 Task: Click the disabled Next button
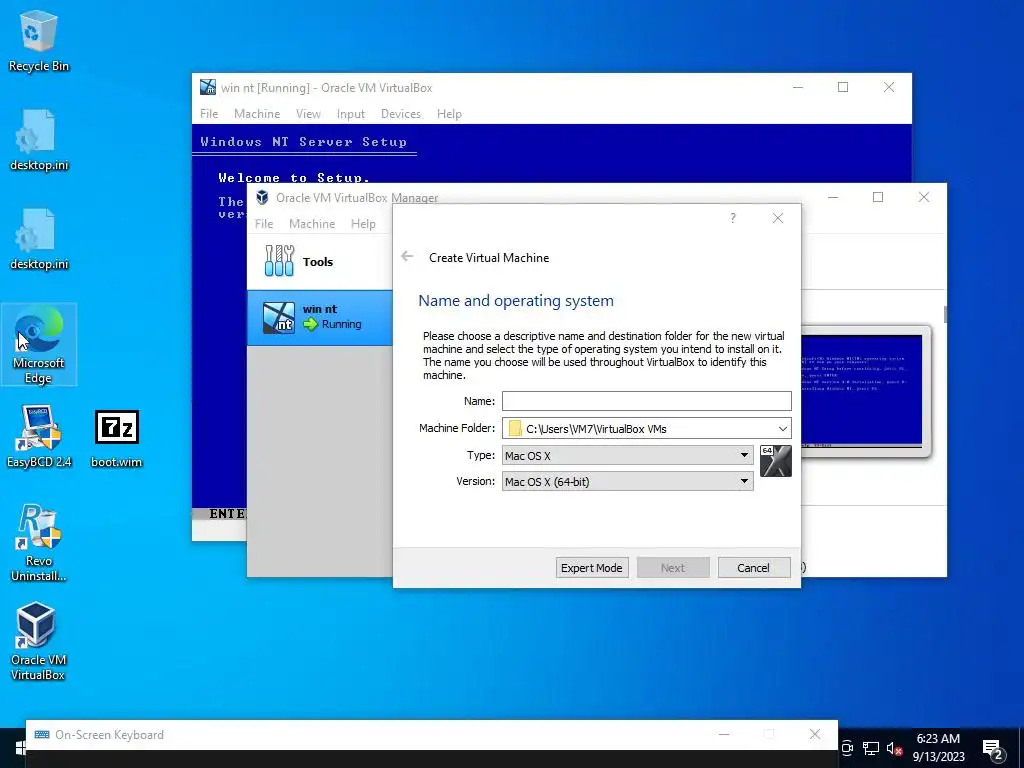pyautogui.click(x=673, y=568)
